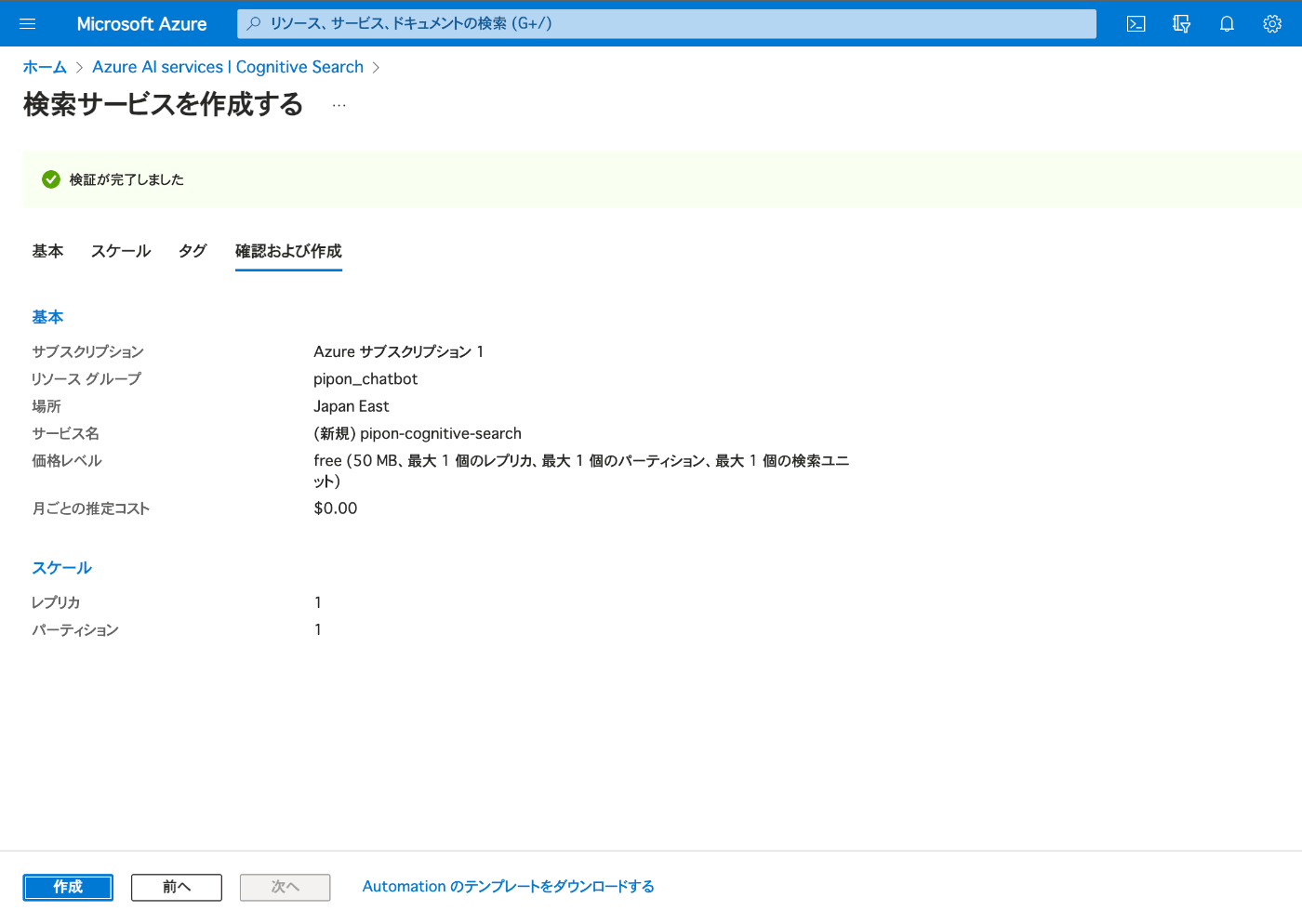The width and height of the screenshot is (1302, 924).
Task: Click the Microsoft Azure logo text
Action: pyautogui.click(x=141, y=24)
